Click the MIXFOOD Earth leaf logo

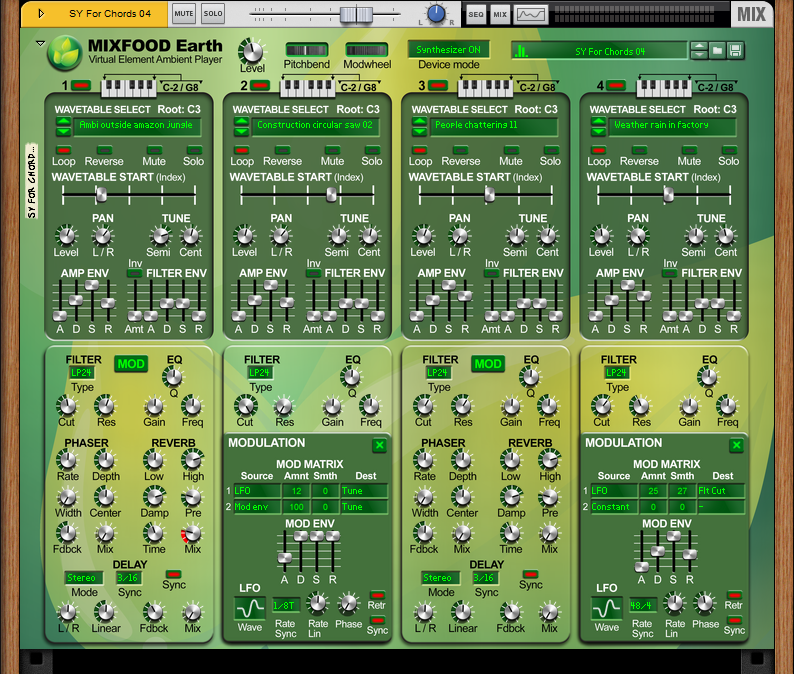tap(65, 53)
